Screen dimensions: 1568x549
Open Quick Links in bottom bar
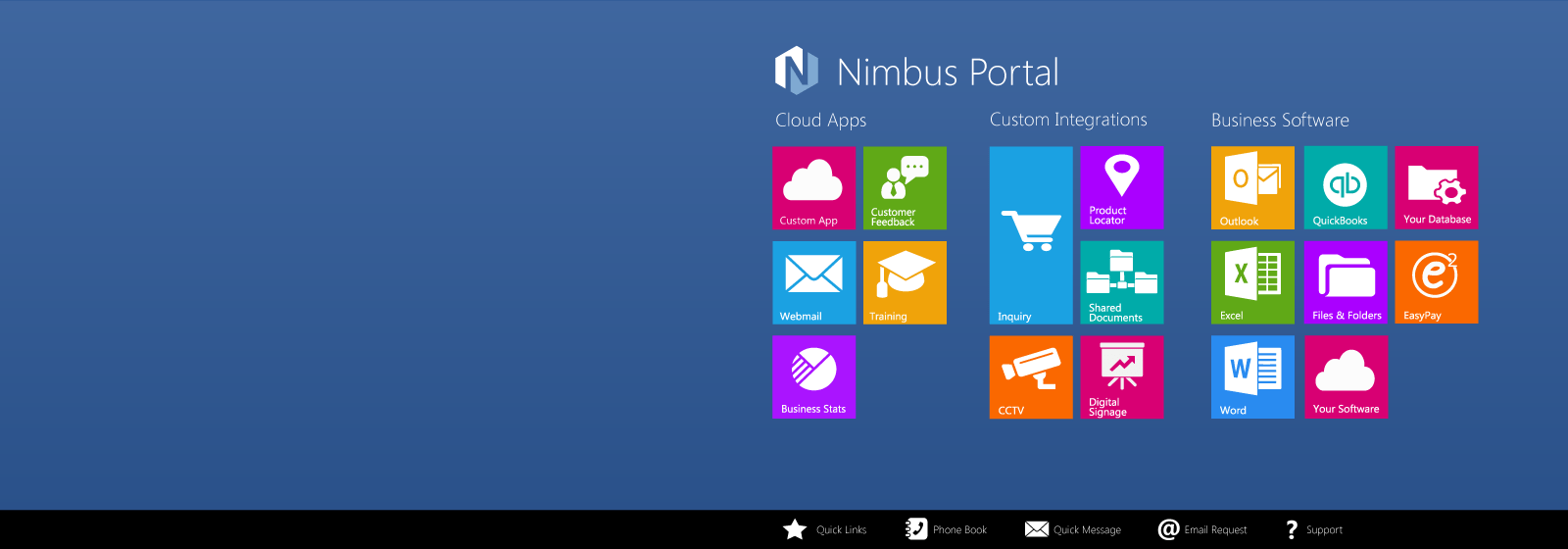[x=824, y=529]
